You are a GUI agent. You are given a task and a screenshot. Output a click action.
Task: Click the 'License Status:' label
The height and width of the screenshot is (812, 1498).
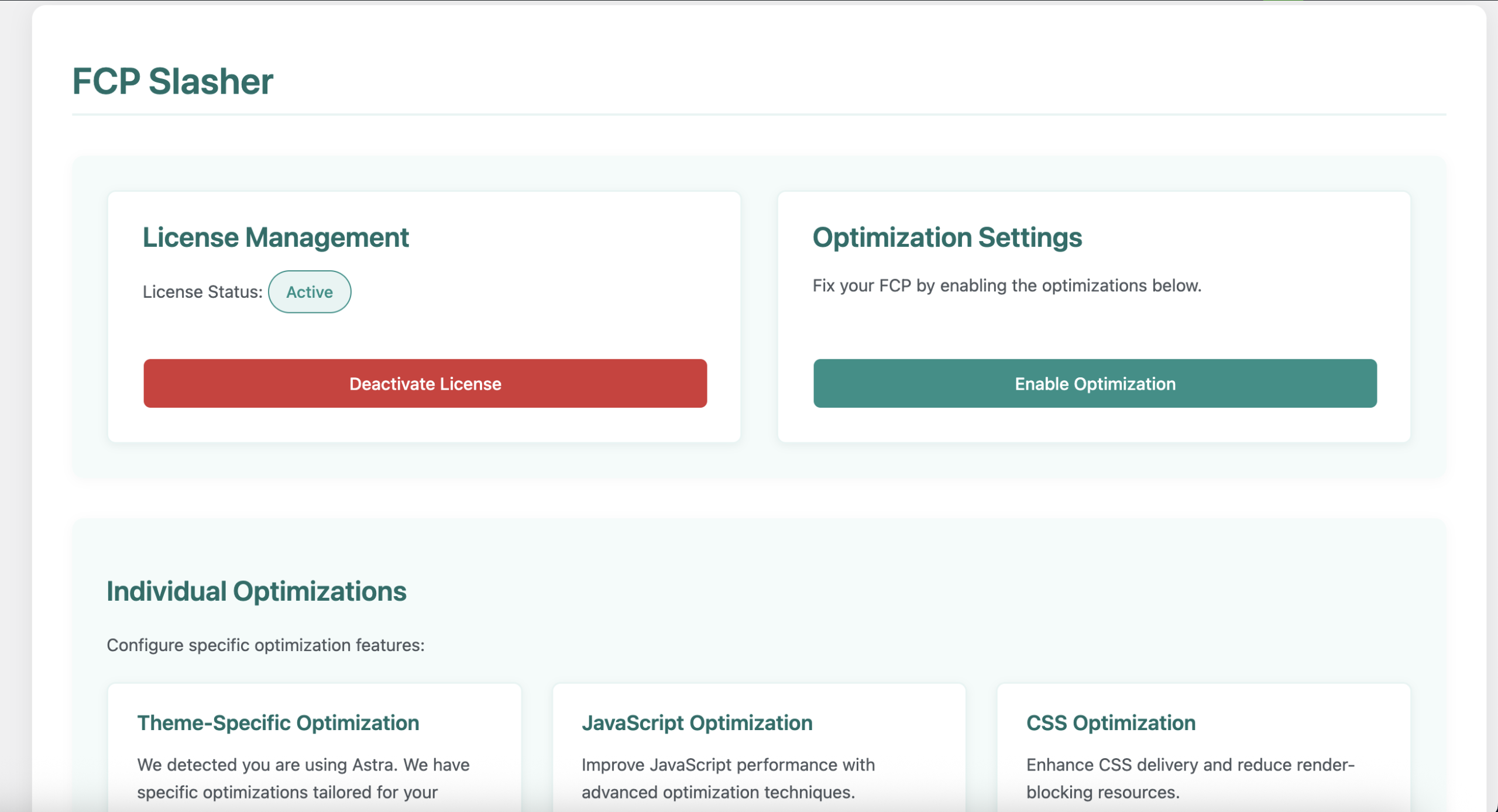tap(202, 291)
